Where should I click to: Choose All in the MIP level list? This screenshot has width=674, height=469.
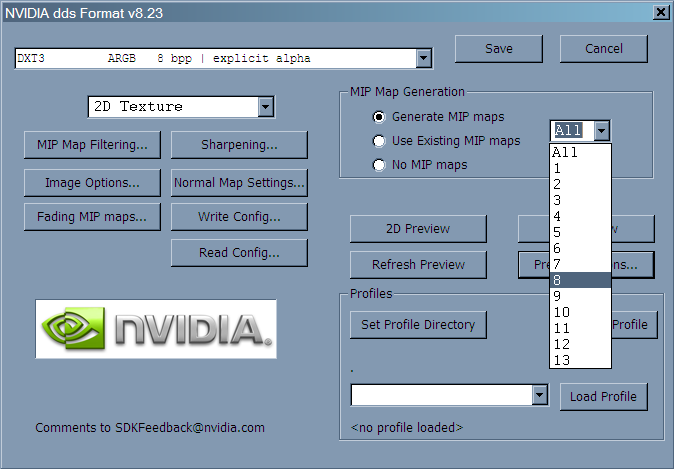(x=580, y=152)
